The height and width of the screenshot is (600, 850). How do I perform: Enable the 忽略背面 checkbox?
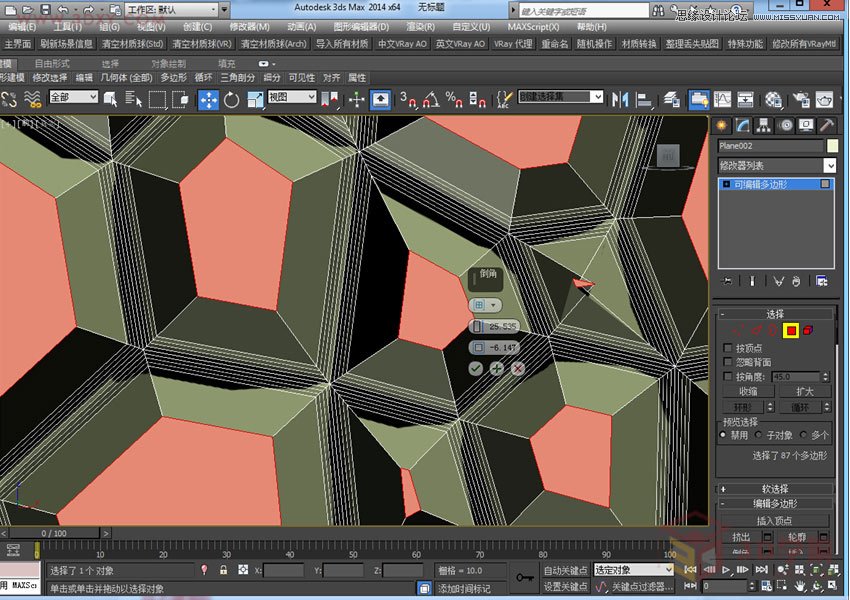click(728, 362)
